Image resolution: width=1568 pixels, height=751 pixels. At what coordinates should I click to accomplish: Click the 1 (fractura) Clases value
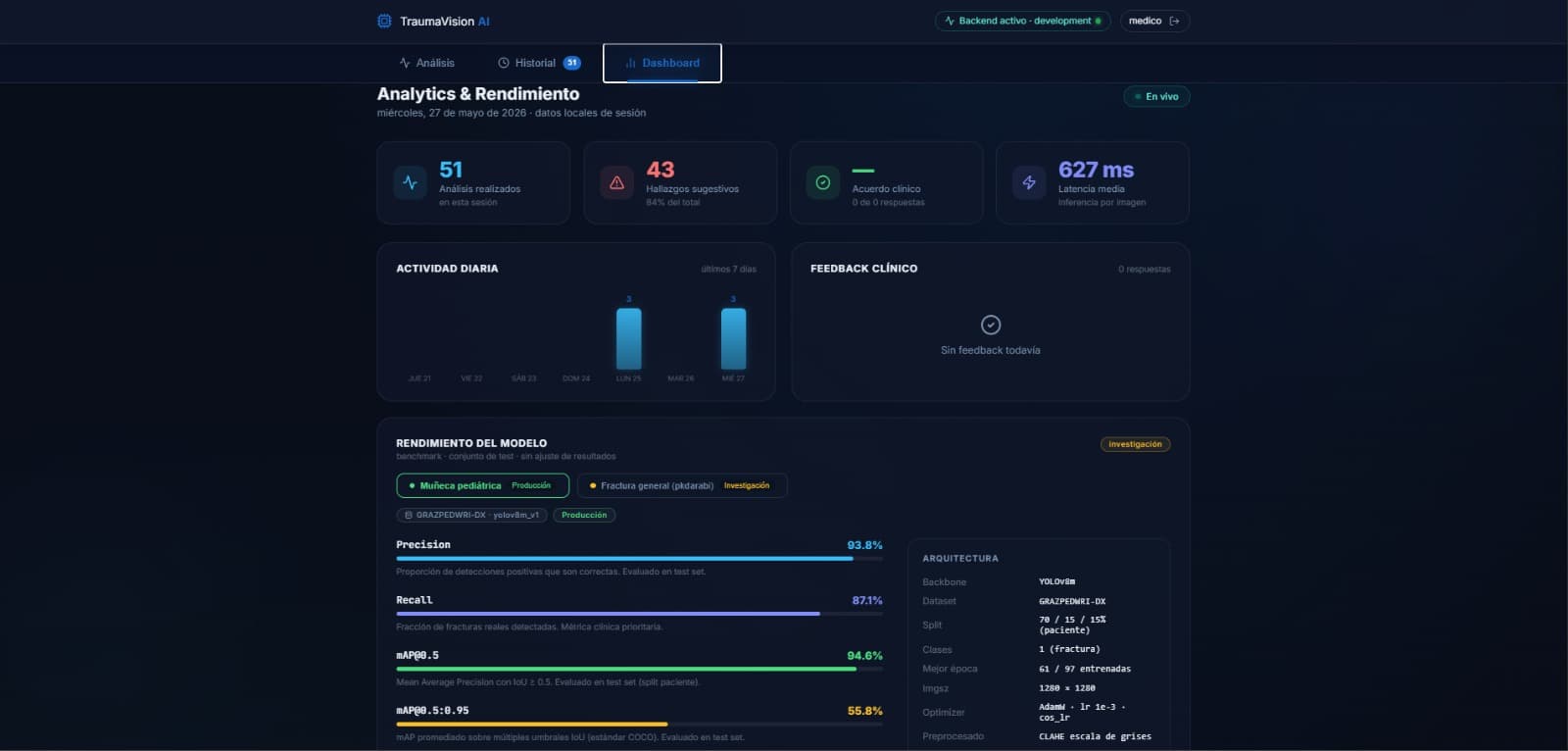[x=1069, y=649]
